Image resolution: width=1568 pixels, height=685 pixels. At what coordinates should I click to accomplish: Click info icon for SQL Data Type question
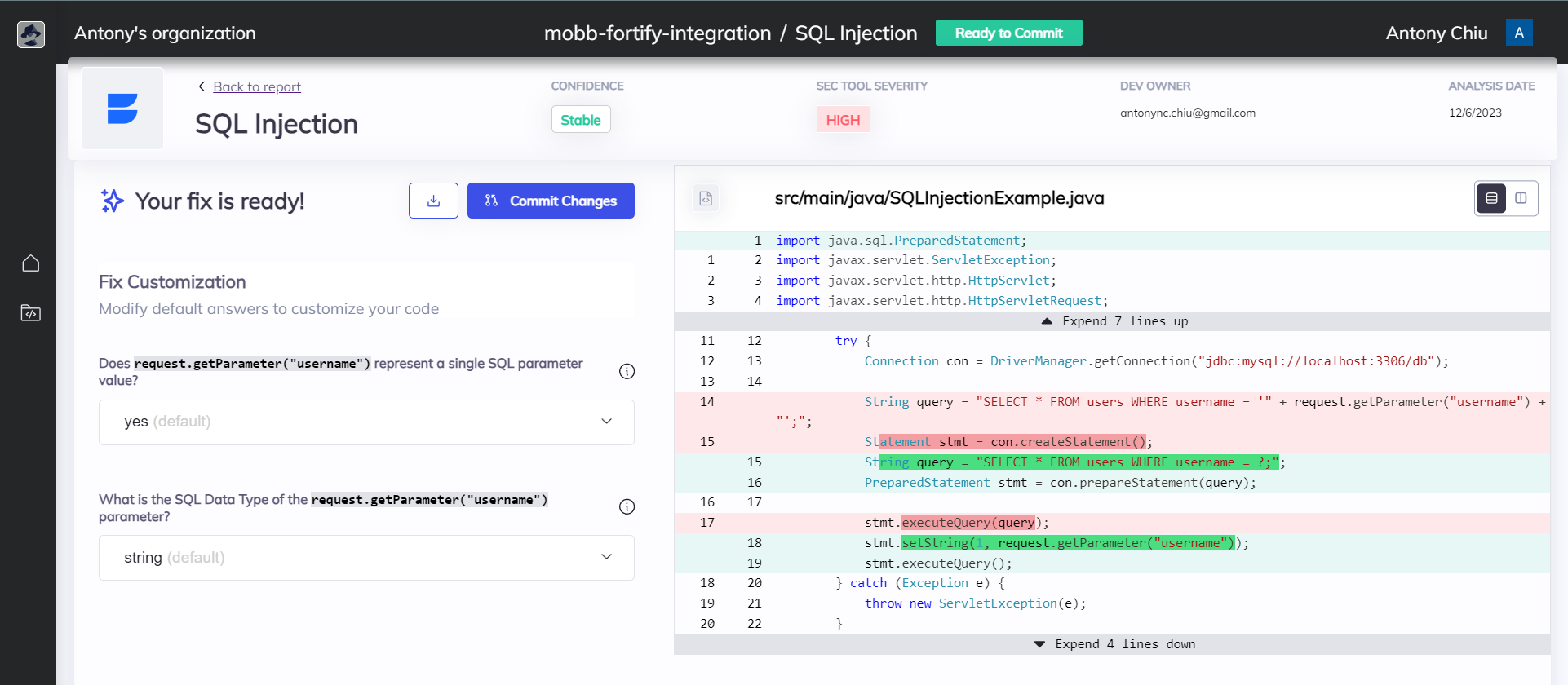(627, 507)
